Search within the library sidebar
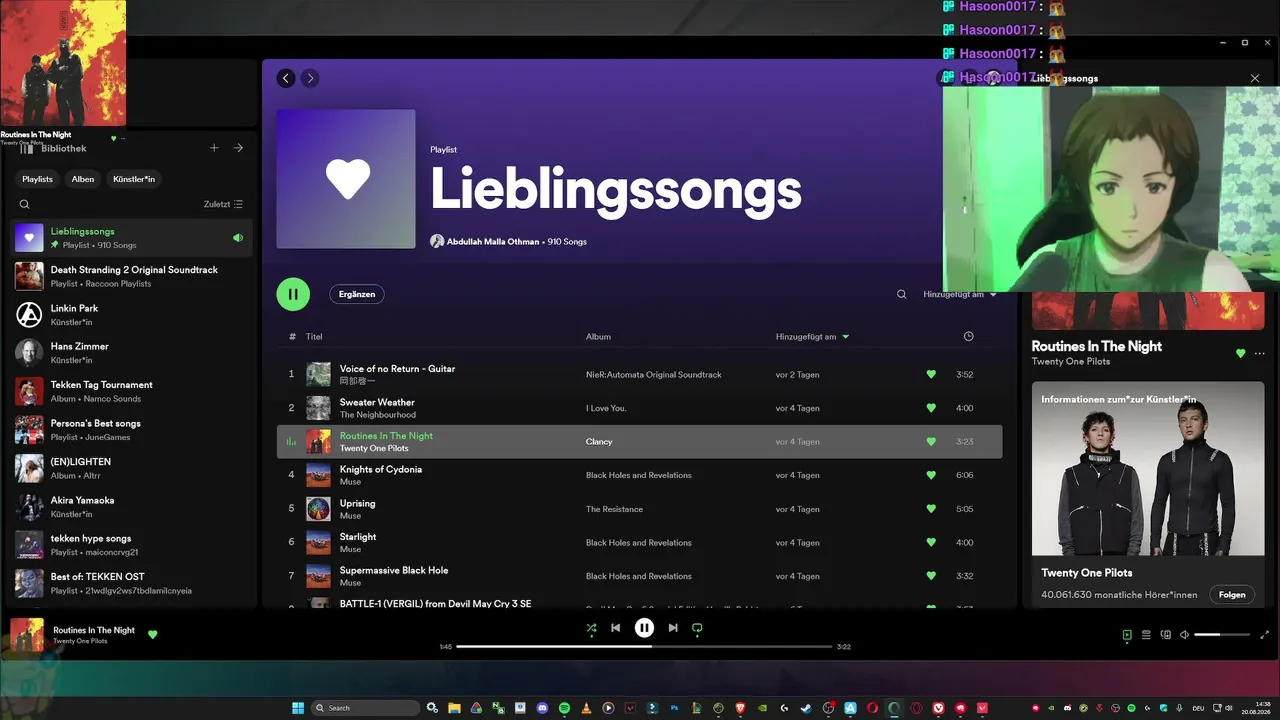1280x720 pixels. [x=25, y=204]
